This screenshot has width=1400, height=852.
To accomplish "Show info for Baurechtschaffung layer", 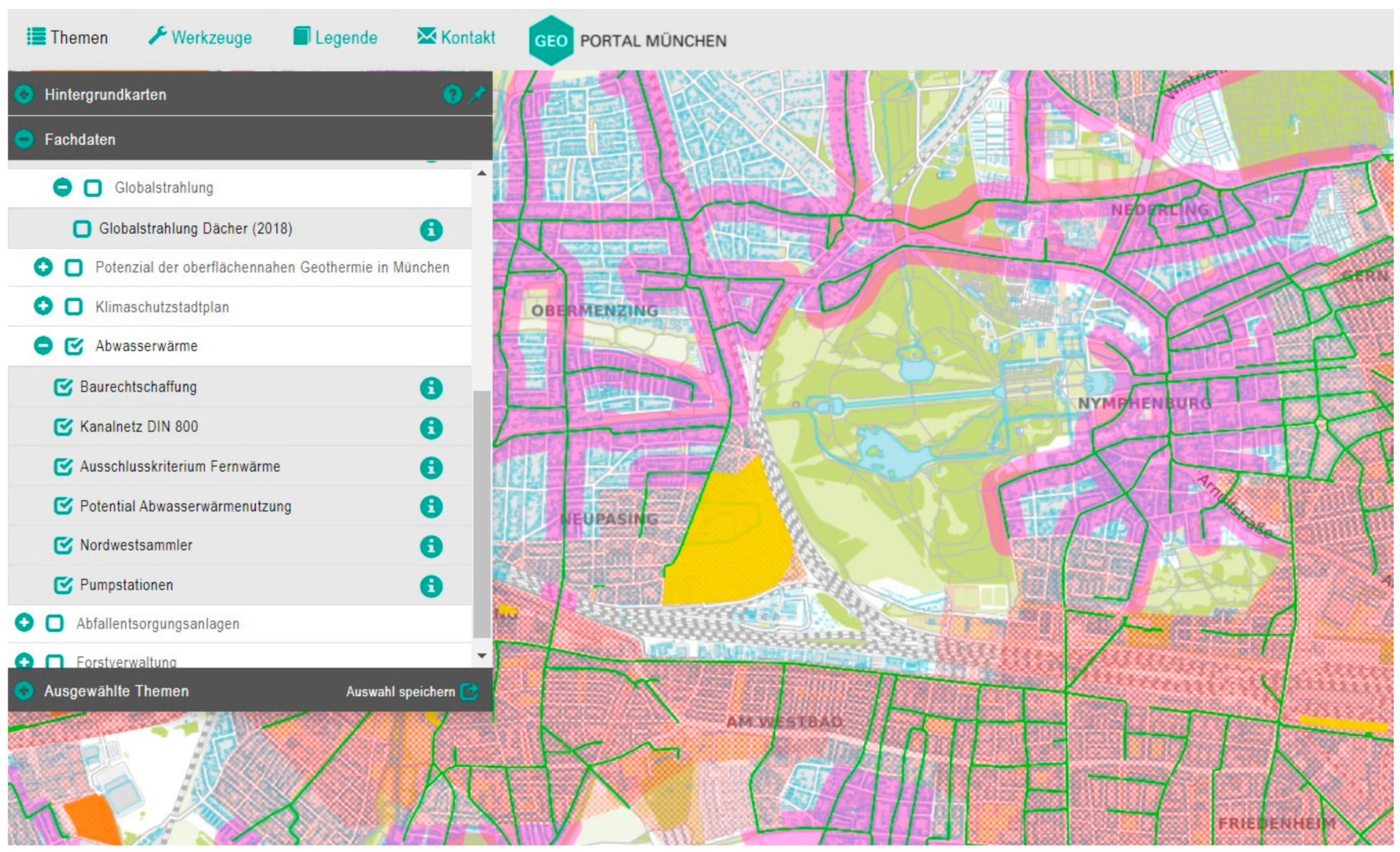I will 431,388.
